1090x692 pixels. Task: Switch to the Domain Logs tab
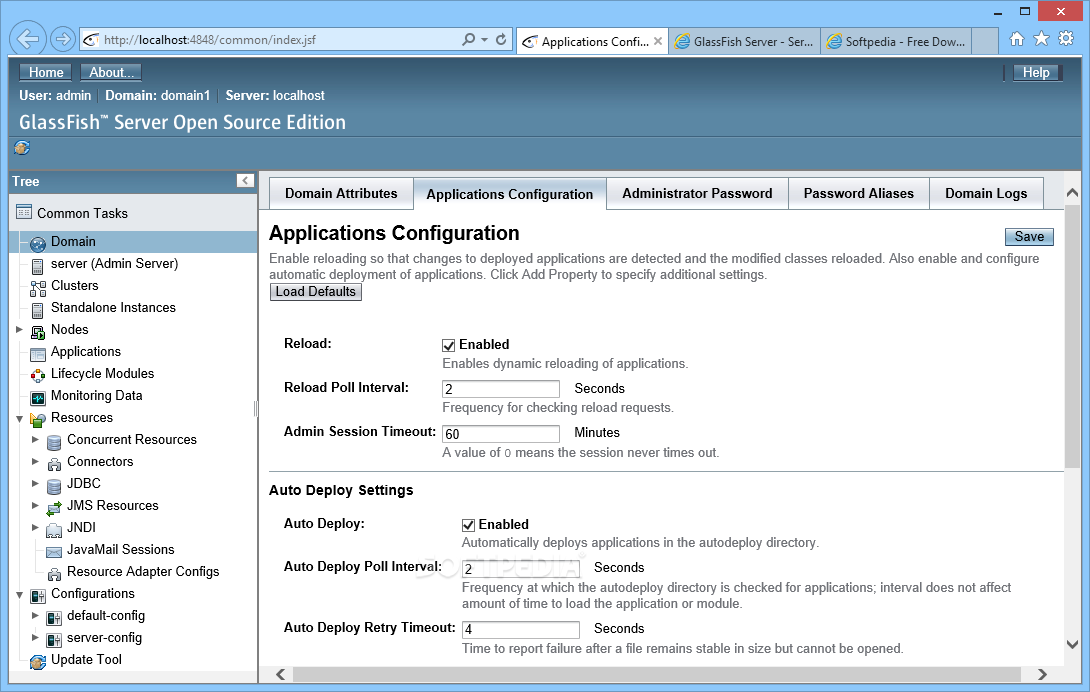click(986, 193)
